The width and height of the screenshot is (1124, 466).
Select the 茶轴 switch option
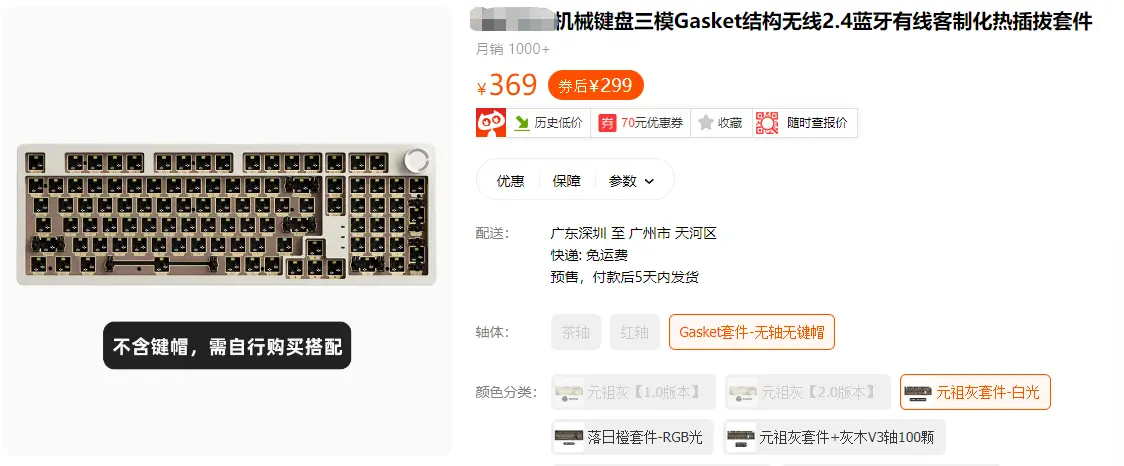(576, 332)
